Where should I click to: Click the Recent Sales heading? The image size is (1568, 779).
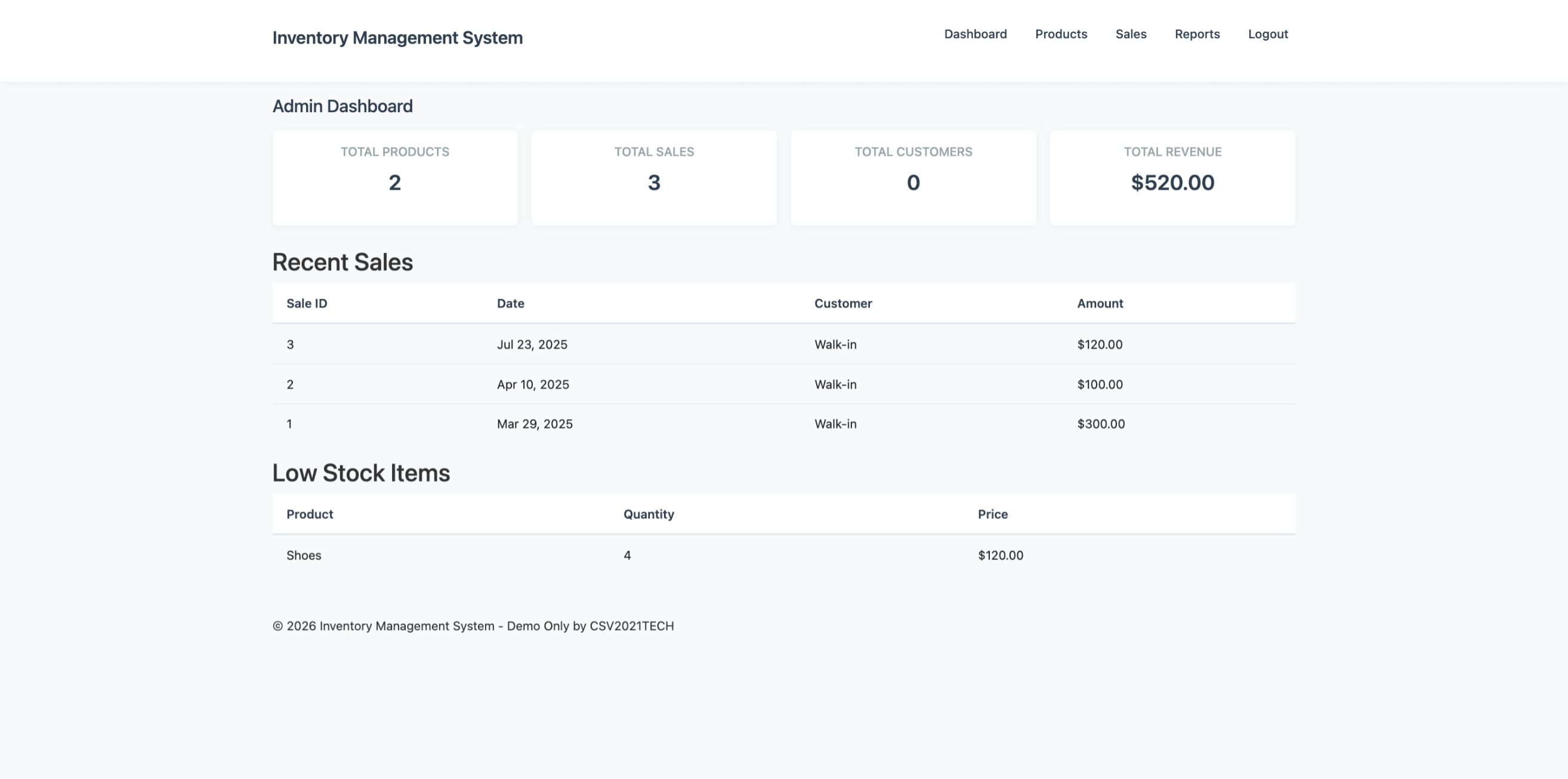[x=342, y=262]
